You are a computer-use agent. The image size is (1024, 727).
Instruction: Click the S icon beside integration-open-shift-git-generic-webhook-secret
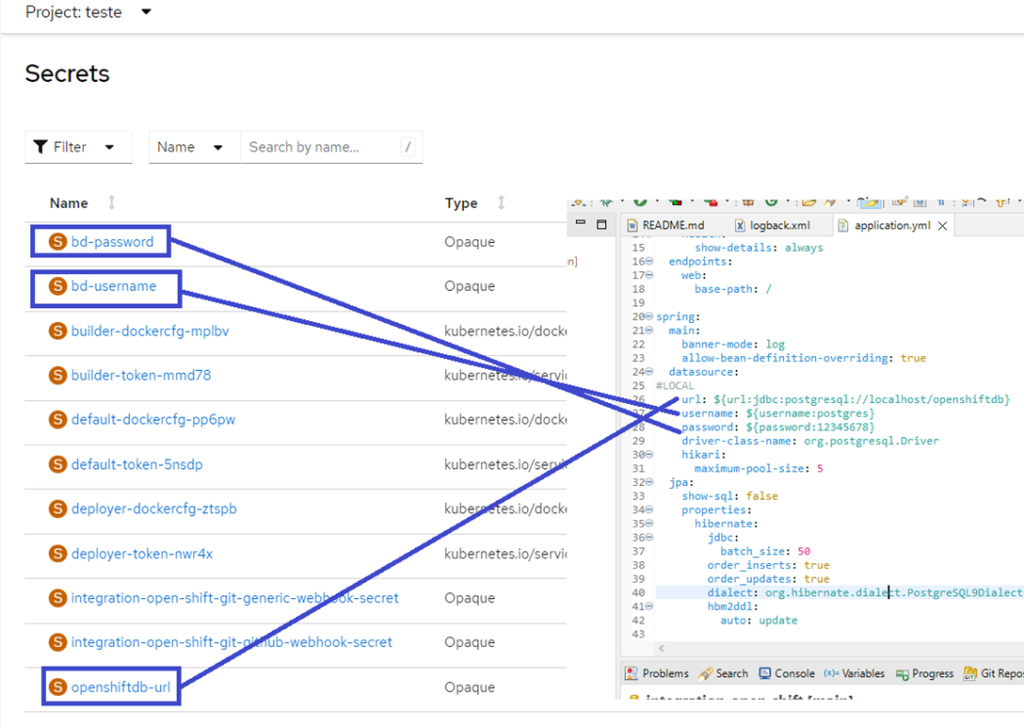coord(57,598)
